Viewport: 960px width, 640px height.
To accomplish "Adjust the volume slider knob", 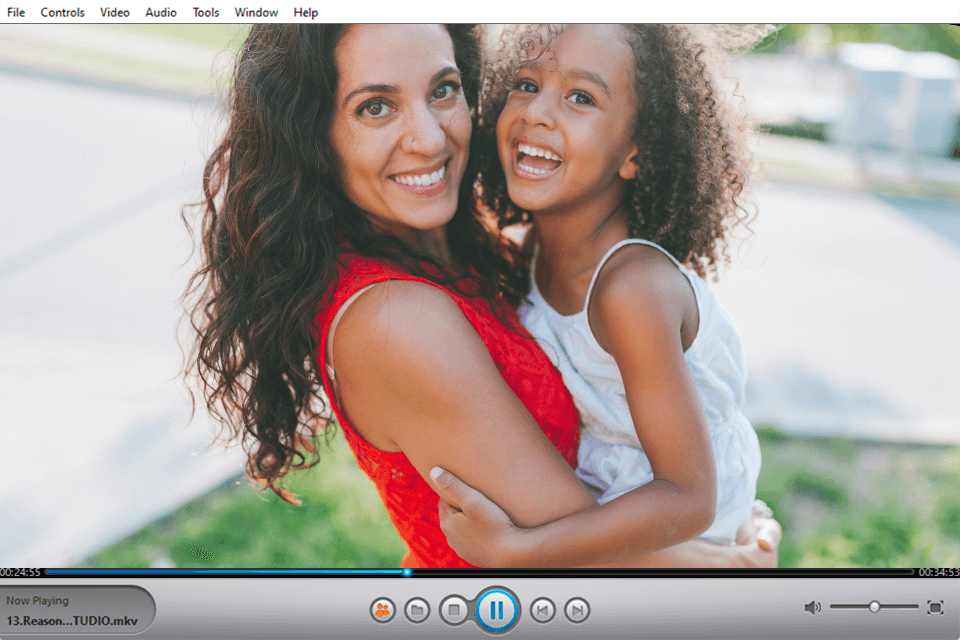I will point(874,606).
